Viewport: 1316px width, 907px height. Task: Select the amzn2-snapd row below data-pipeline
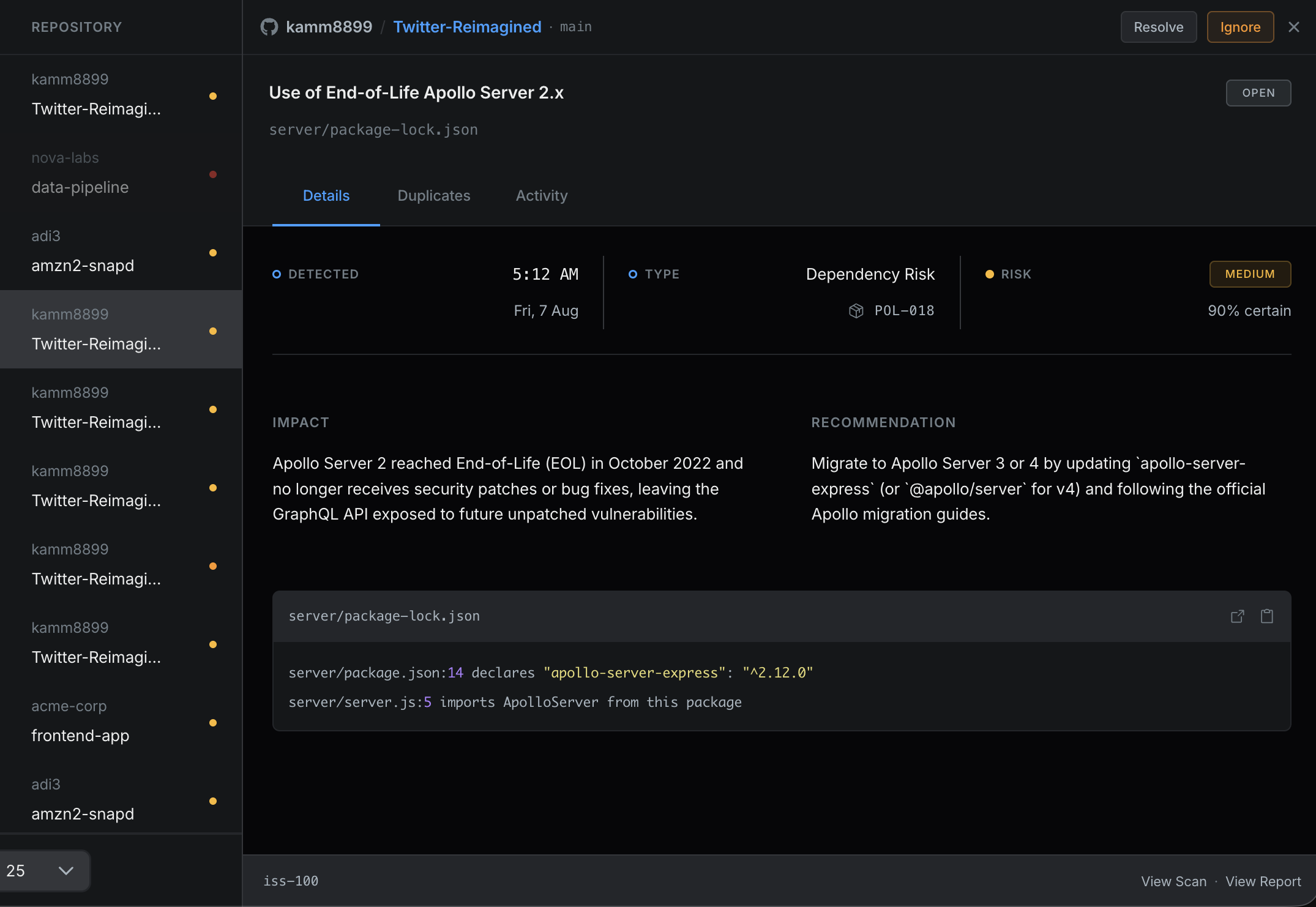point(121,251)
